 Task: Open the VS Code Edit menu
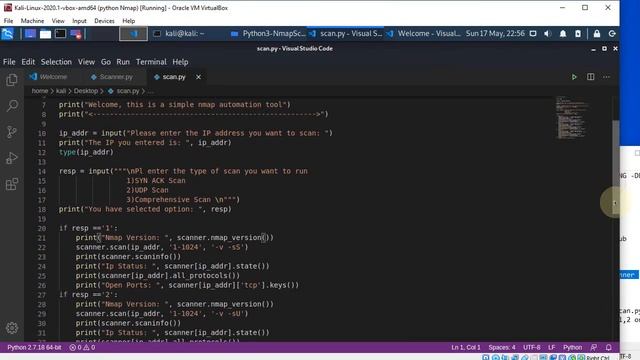(x=28, y=62)
